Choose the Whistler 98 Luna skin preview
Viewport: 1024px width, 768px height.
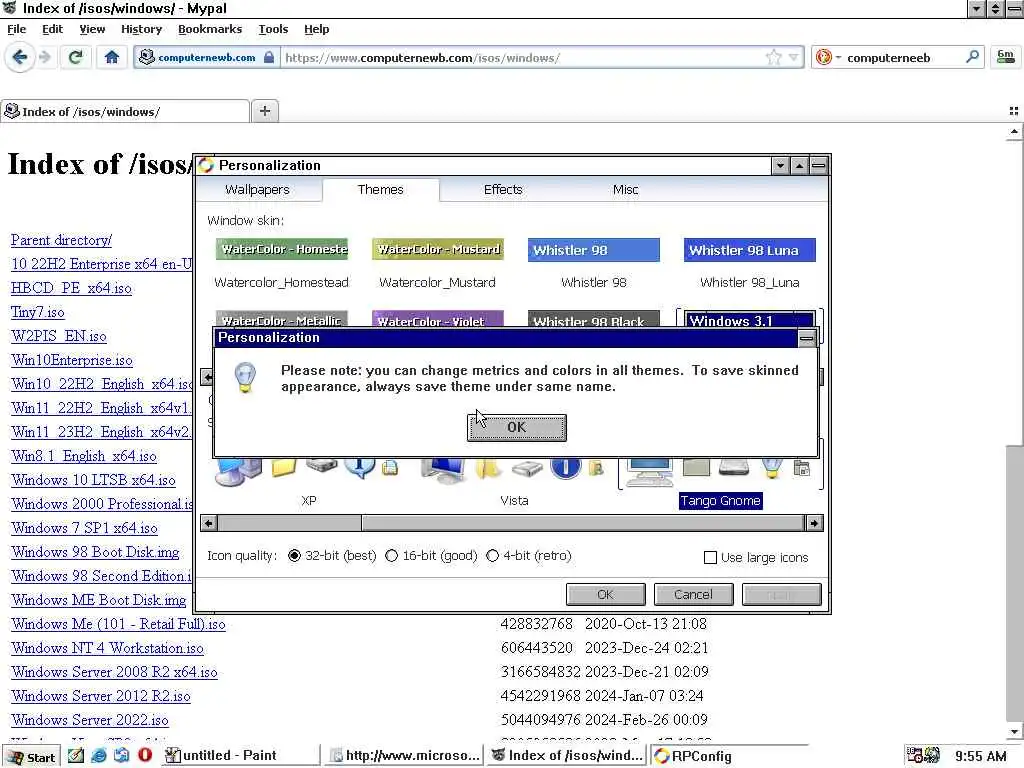(750, 250)
